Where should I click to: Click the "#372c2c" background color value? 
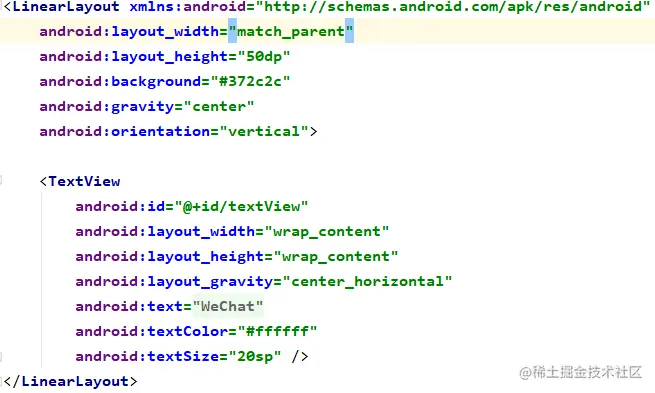tap(250, 81)
